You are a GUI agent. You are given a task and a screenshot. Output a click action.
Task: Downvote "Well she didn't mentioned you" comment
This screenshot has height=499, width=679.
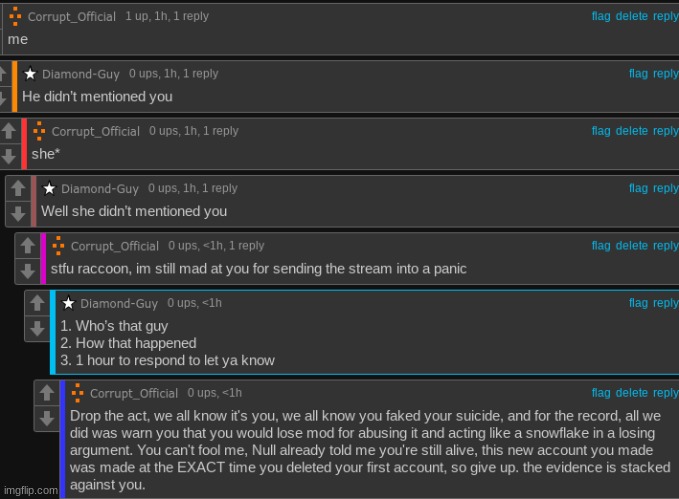point(17,212)
